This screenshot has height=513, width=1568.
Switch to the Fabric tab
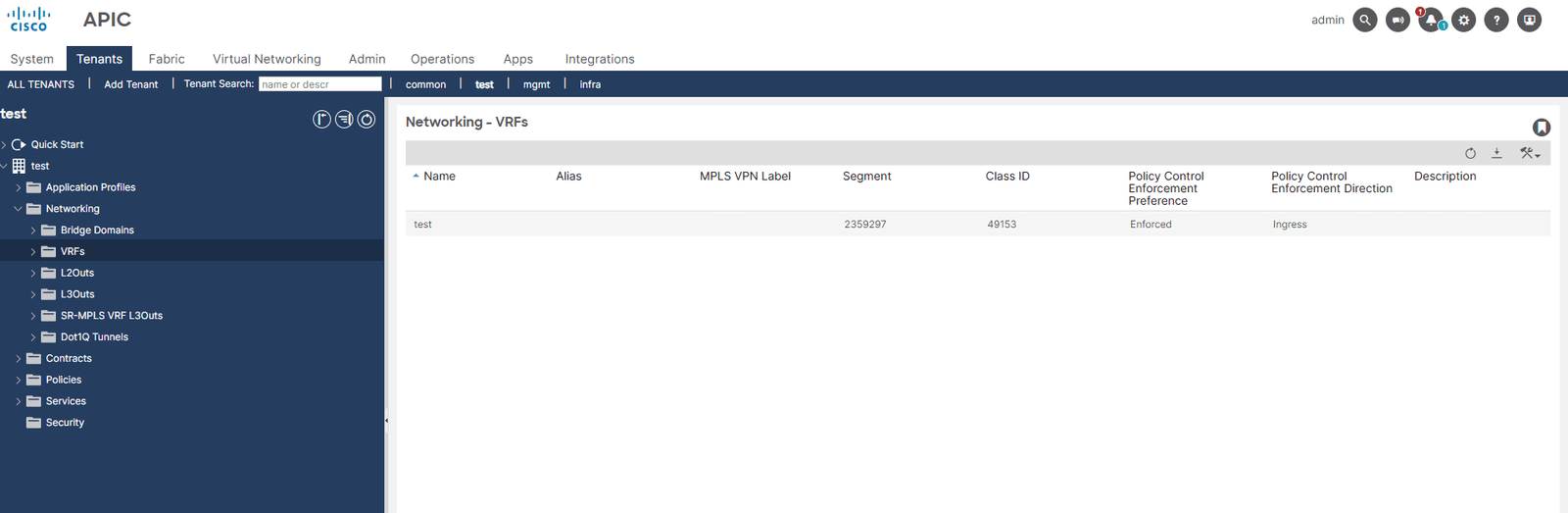tap(167, 59)
